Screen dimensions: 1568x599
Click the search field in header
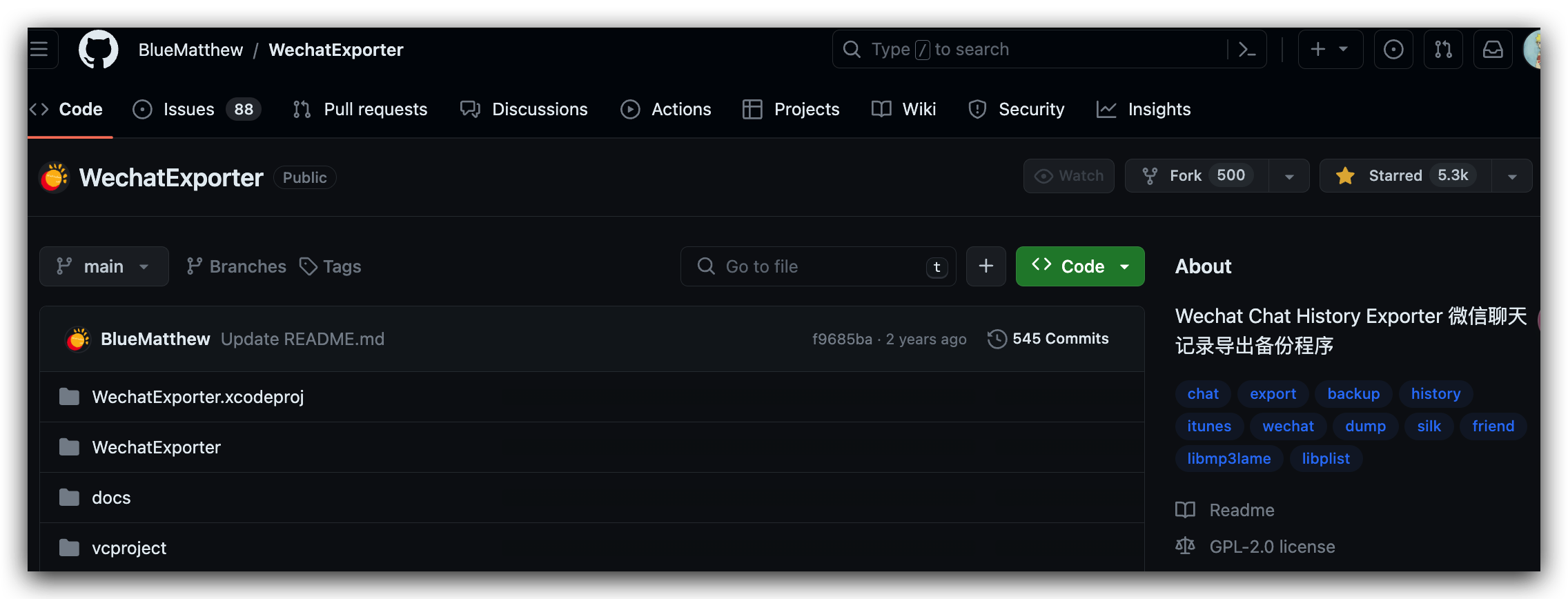pyautogui.click(x=1049, y=49)
